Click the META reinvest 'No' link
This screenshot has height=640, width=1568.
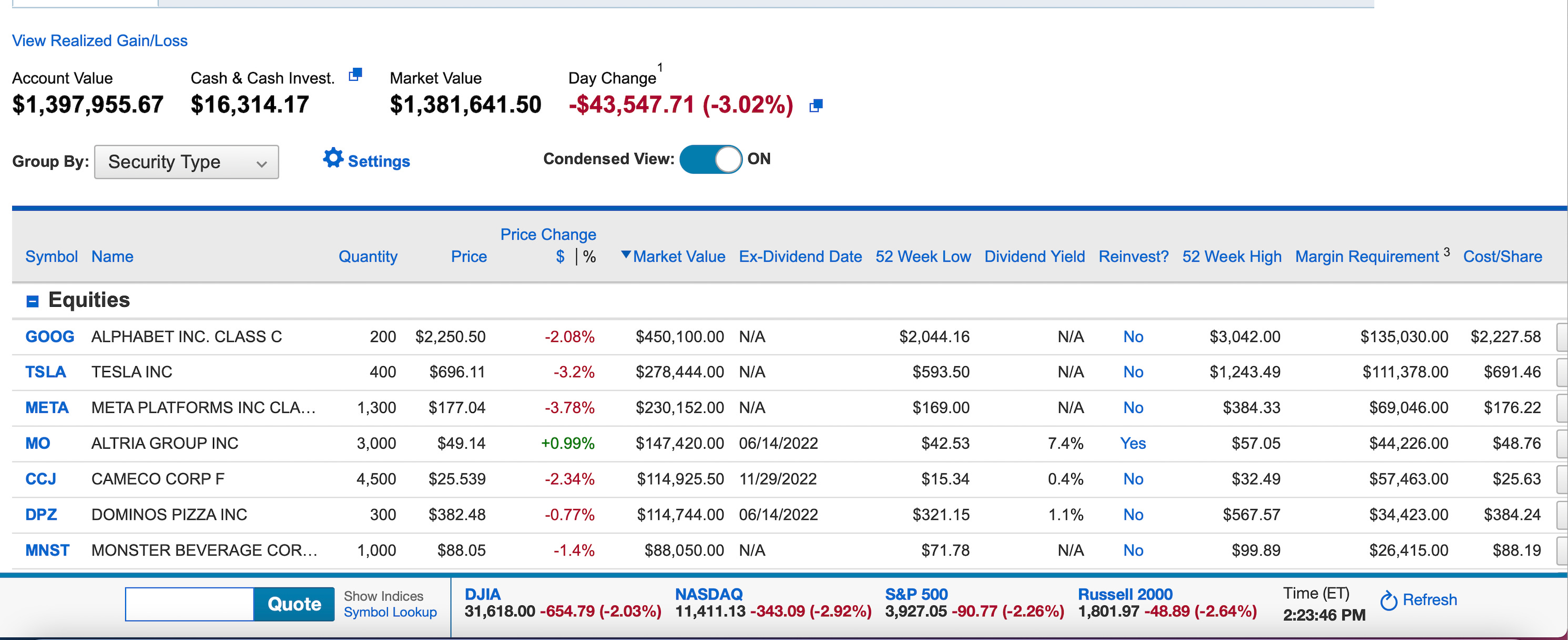[1133, 408]
